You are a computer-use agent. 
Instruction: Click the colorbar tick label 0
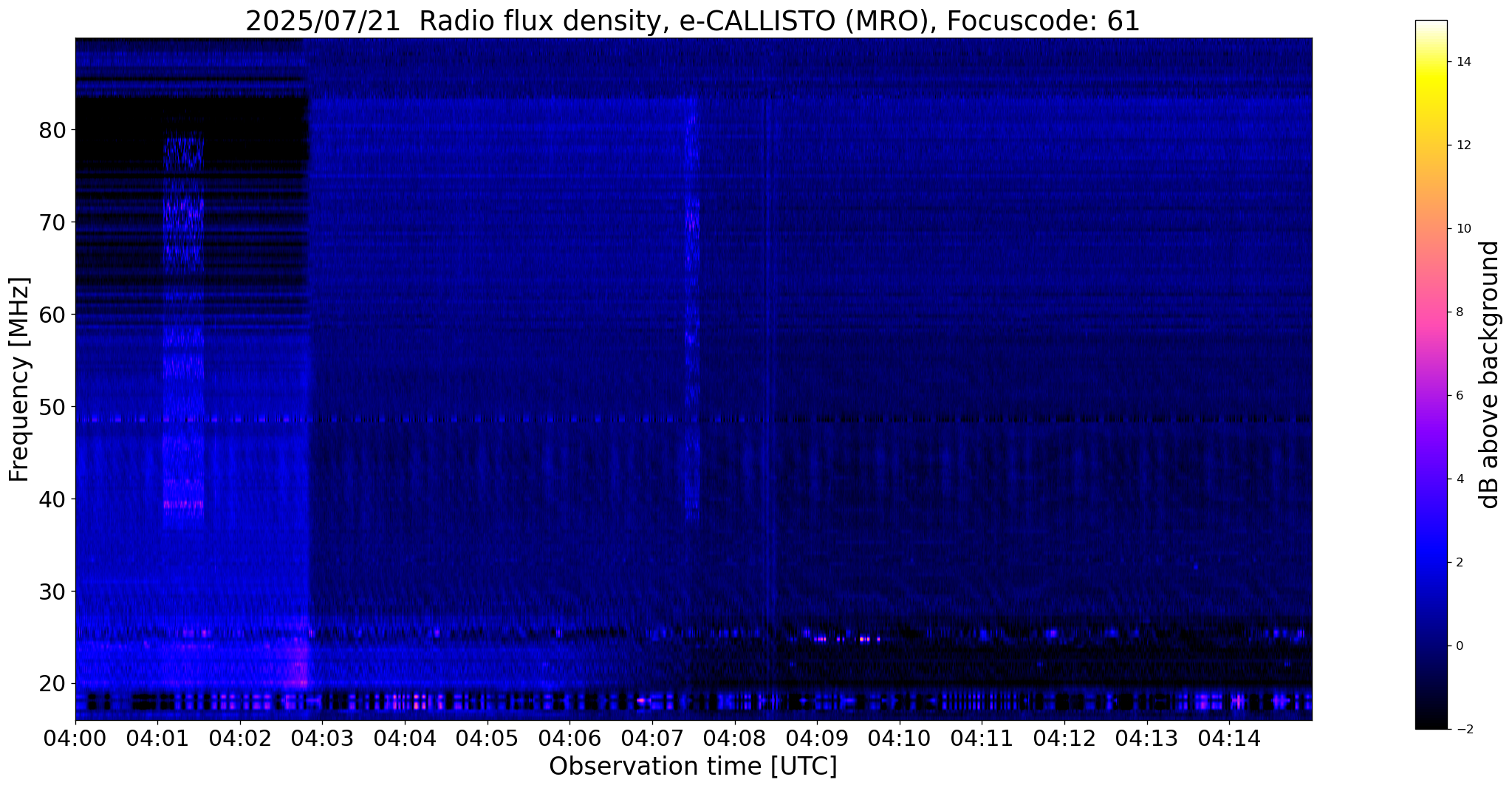pos(1458,646)
